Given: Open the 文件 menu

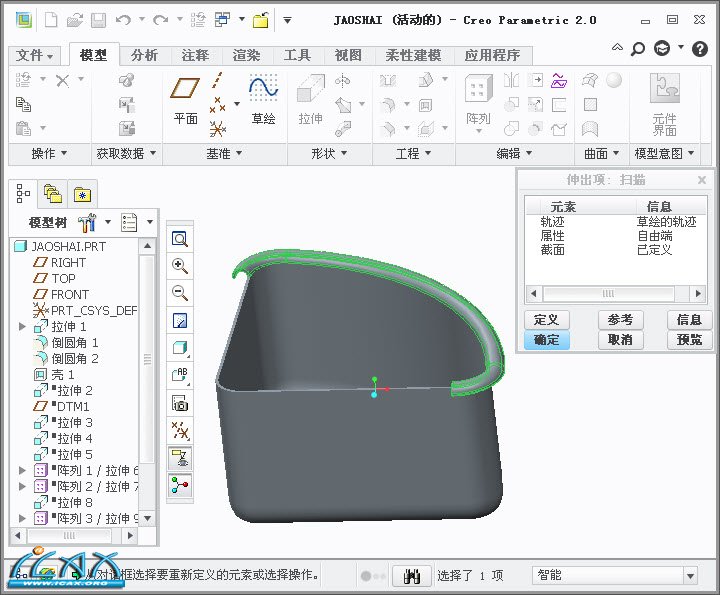Looking at the screenshot, I should 37,56.
